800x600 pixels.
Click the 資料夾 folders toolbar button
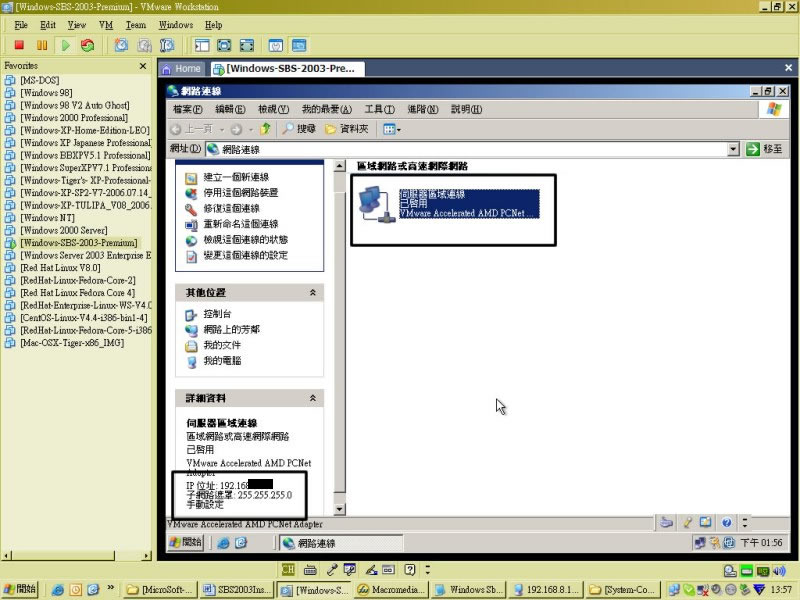pos(347,129)
